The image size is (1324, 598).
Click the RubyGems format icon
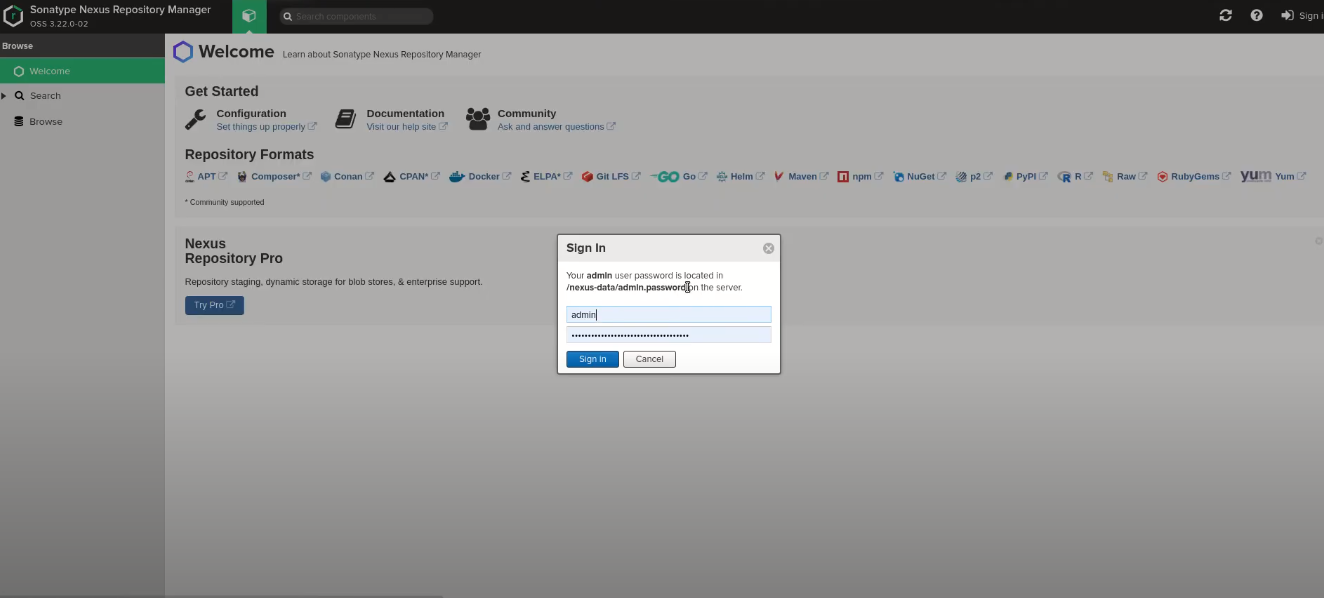point(1163,177)
